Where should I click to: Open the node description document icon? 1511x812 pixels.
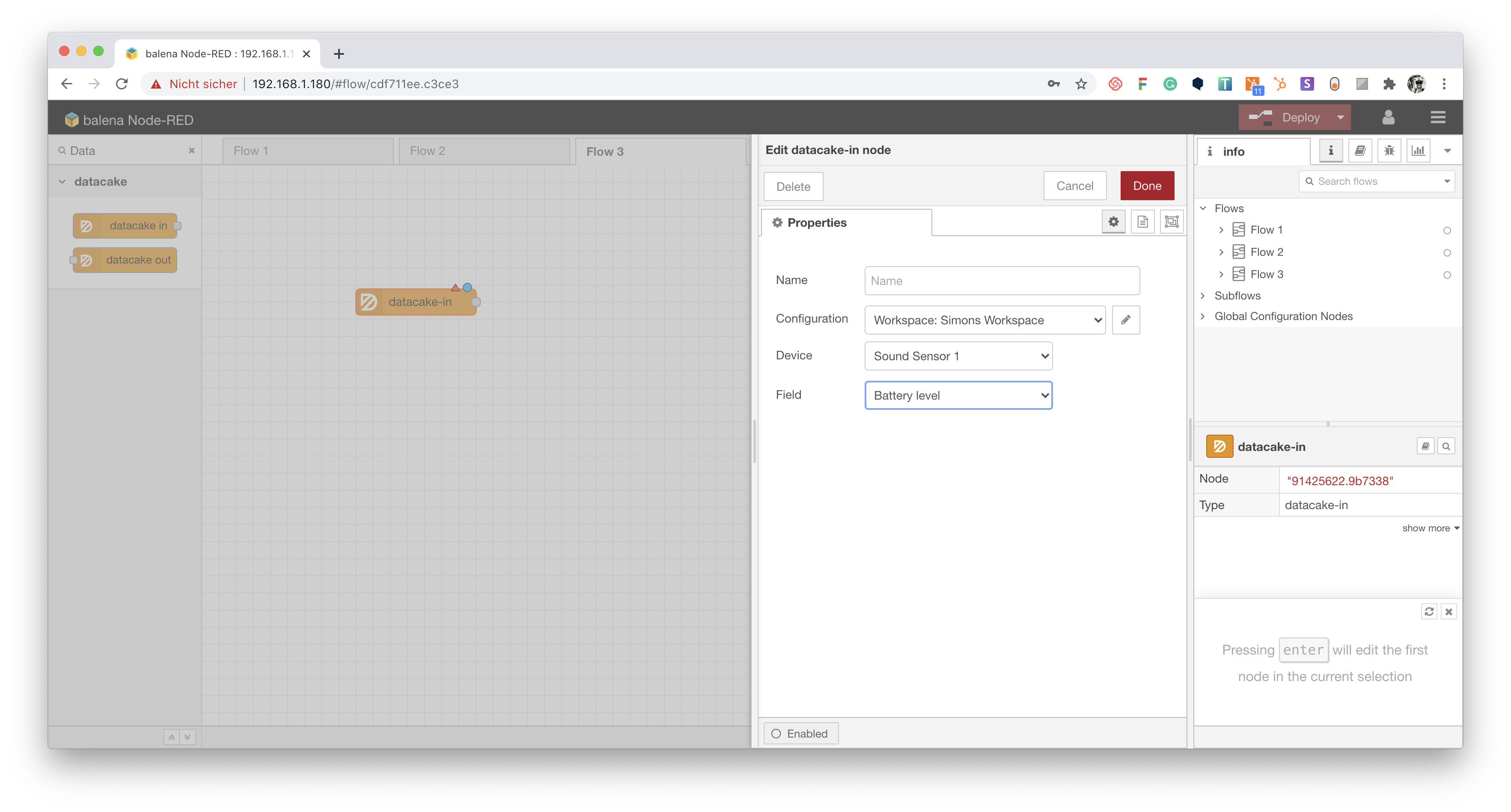point(1142,222)
